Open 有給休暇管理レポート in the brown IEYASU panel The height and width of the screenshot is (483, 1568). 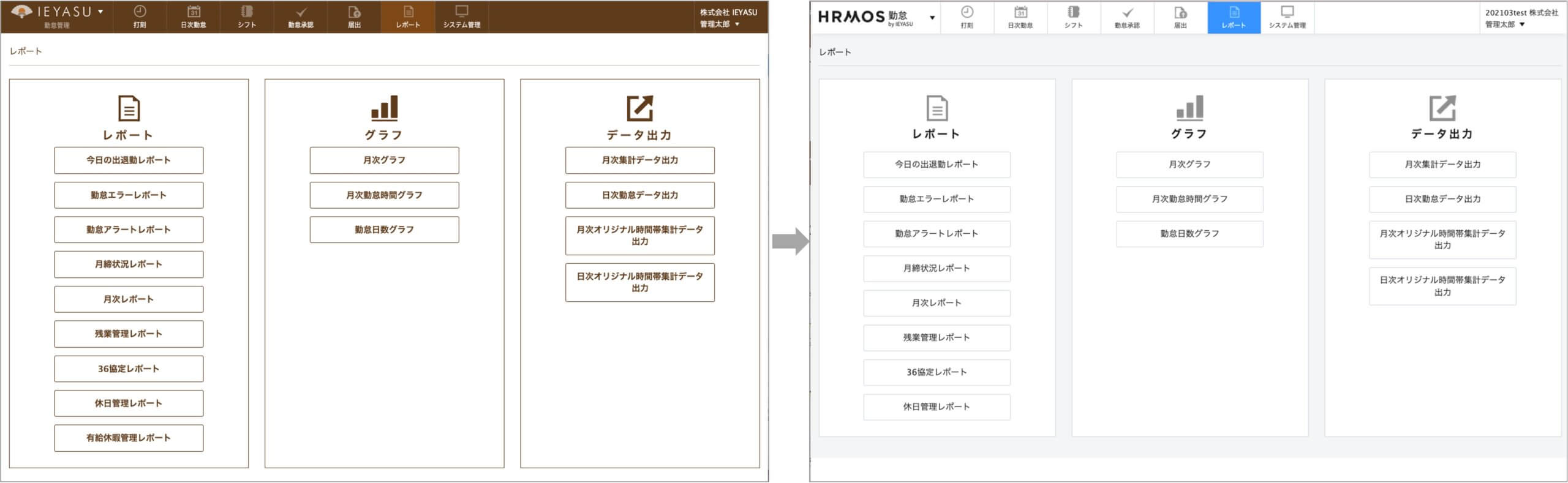(x=129, y=438)
